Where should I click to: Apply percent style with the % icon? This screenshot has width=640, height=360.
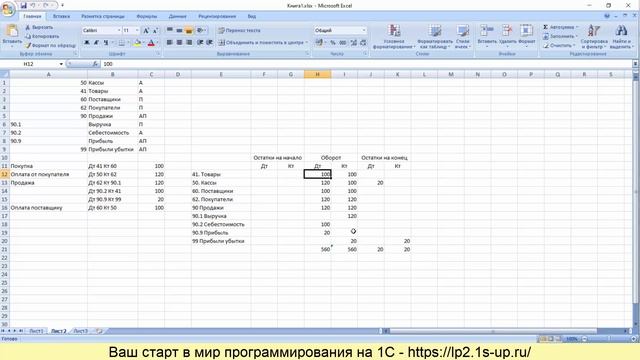(x=333, y=42)
